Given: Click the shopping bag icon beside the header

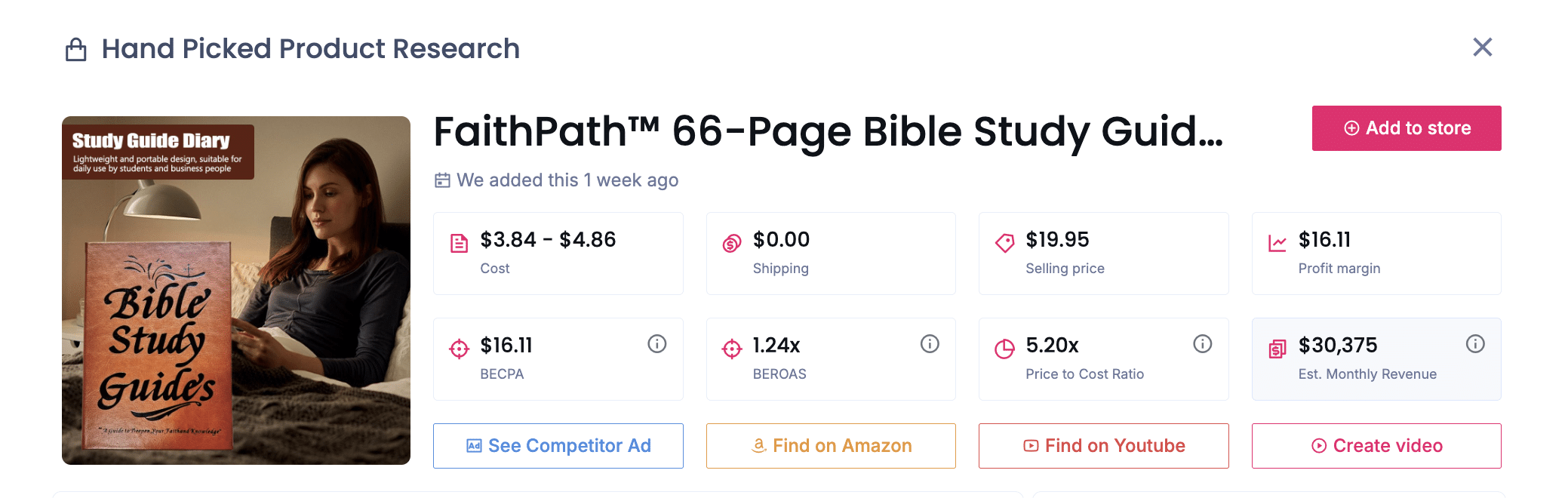Looking at the screenshot, I should click(76, 50).
